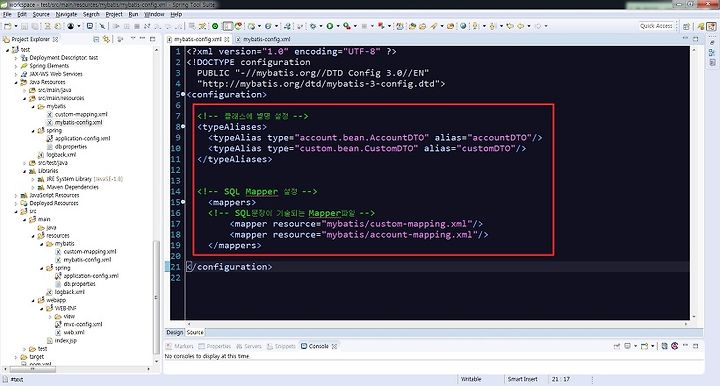Open the Debug dropdown arrow
The height and width of the screenshot is (386, 720).
pos(321,26)
